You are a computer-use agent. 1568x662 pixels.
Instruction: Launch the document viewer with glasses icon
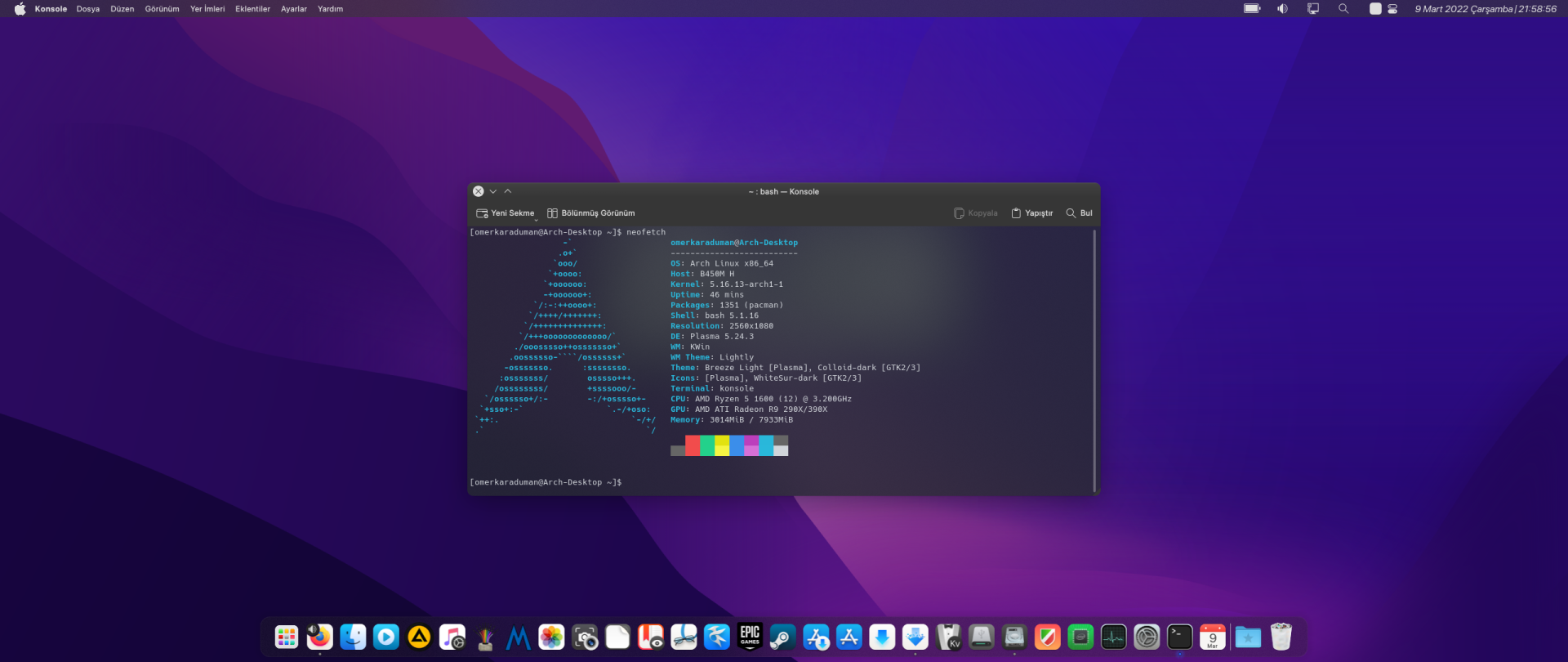coord(684,637)
